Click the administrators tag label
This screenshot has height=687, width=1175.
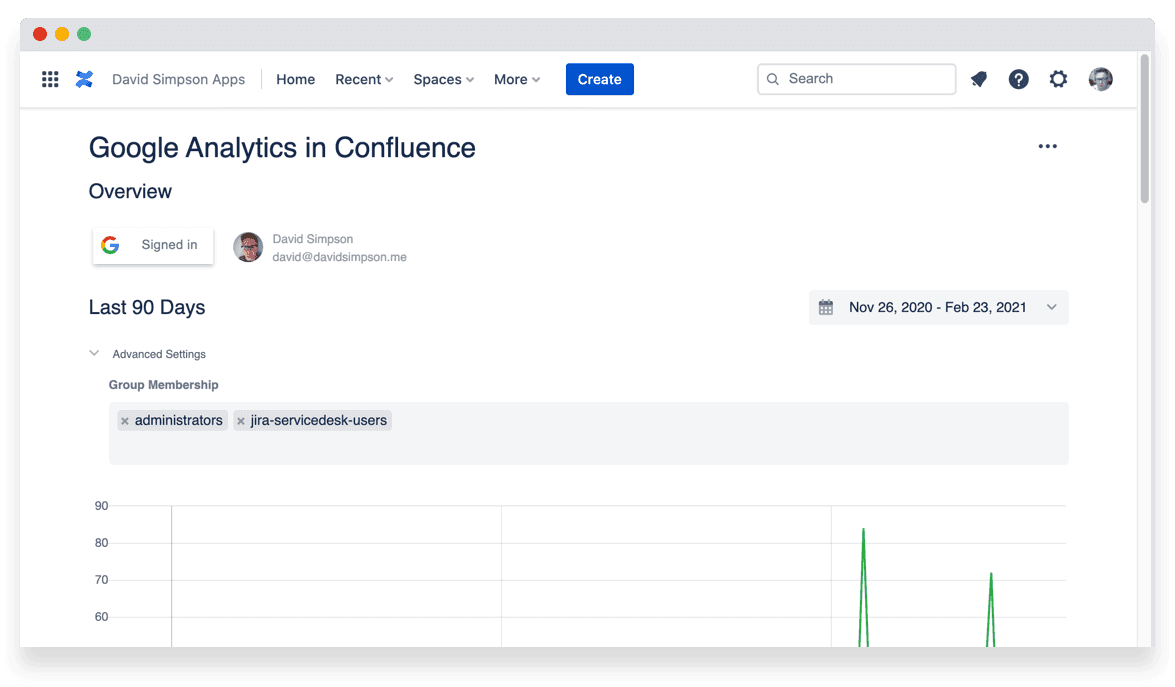[178, 421]
